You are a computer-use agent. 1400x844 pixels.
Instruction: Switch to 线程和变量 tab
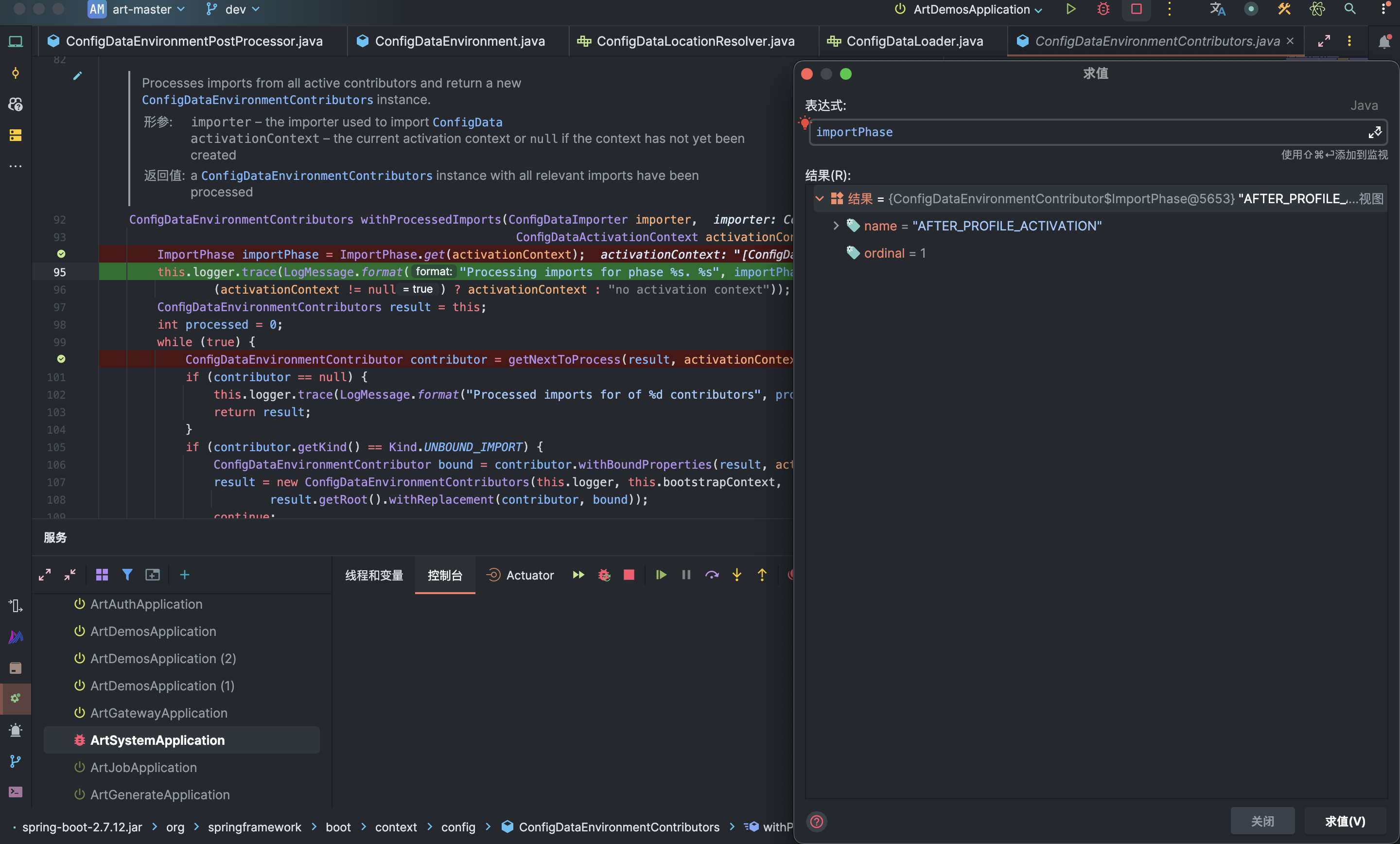374,575
